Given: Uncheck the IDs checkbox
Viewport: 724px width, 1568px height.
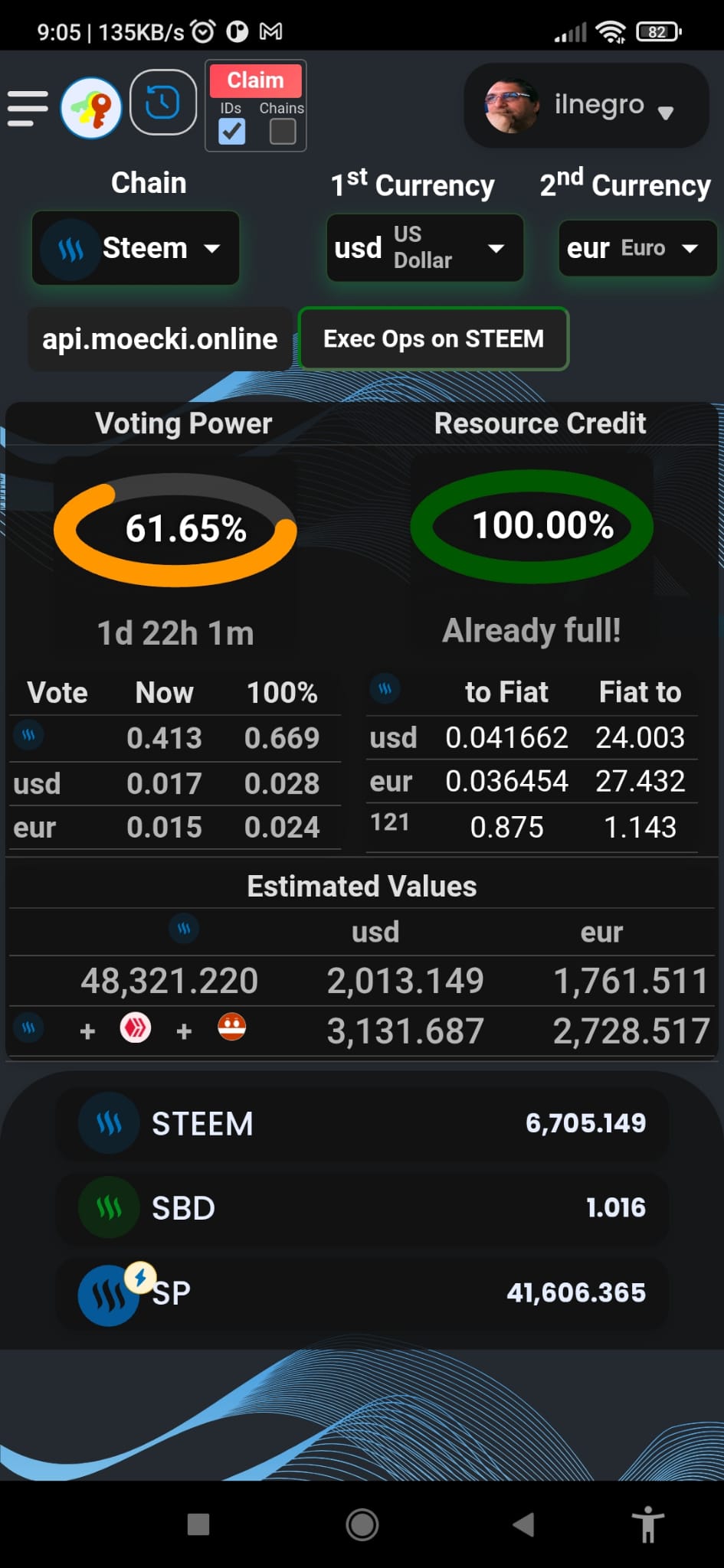Looking at the screenshot, I should 231,132.
